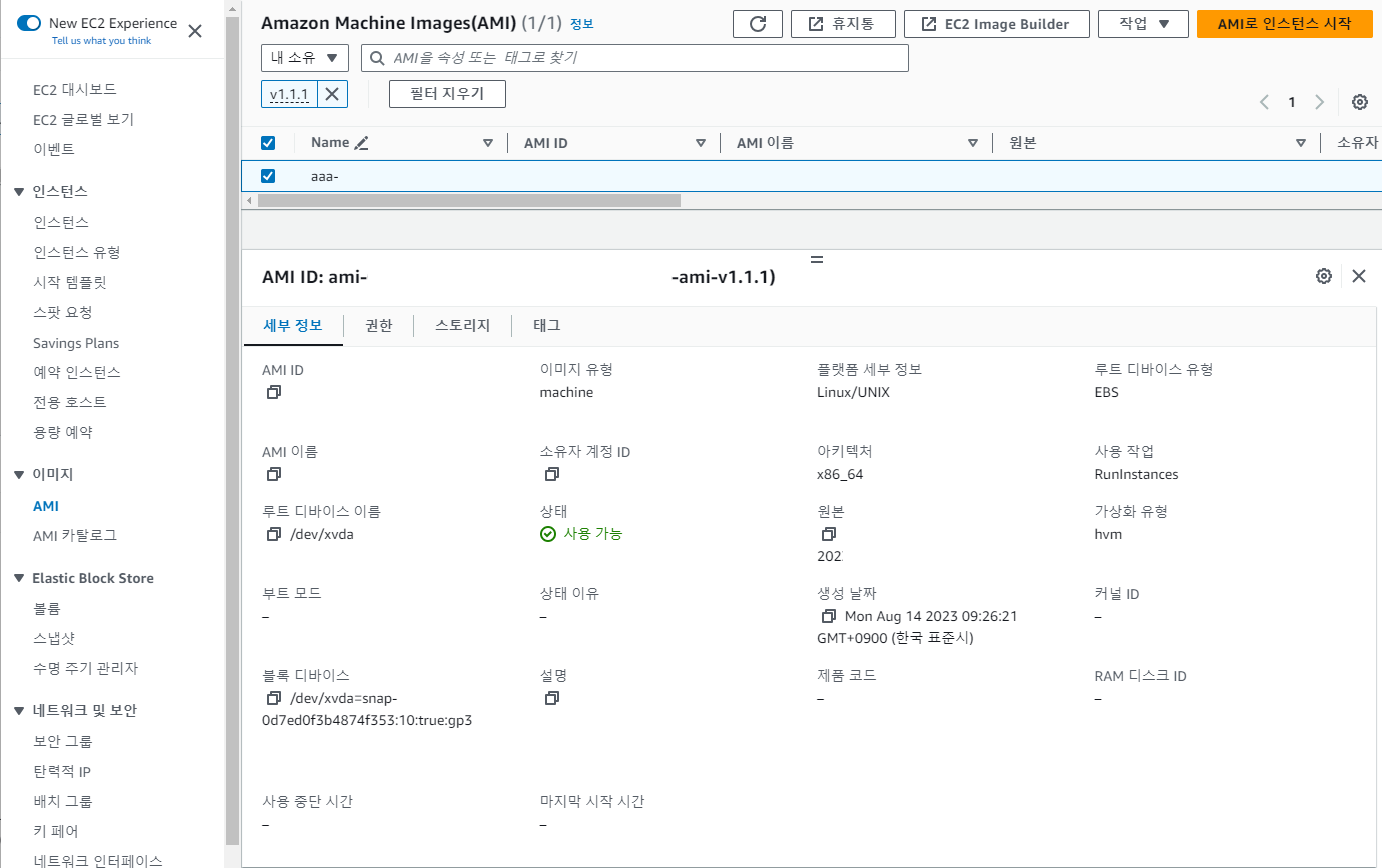Open 수명 주기 관리자 in sidebar
Screen dimensions: 1382x868
pyautogui.click(x=85, y=668)
